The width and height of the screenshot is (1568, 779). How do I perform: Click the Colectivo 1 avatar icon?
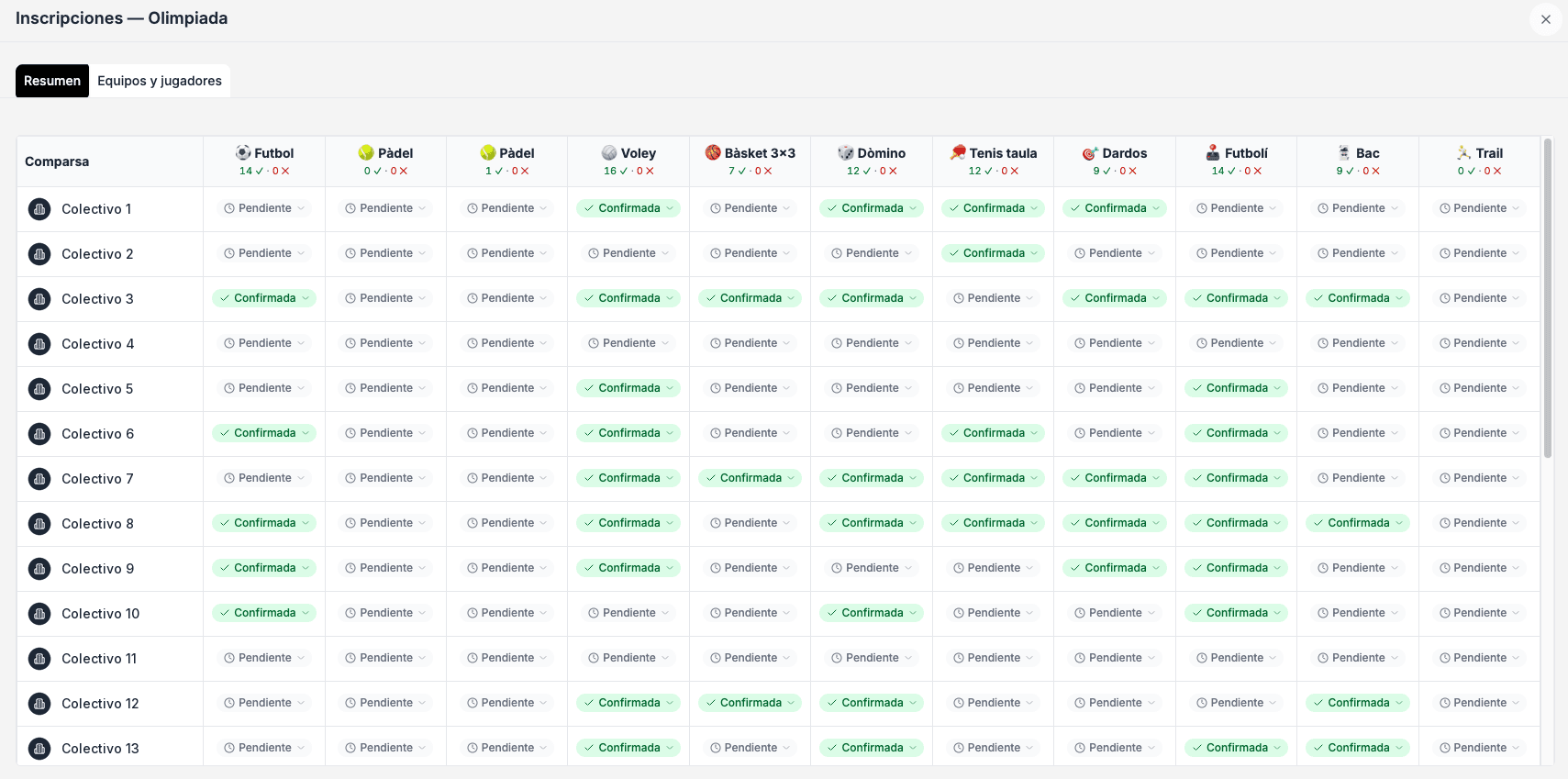pyautogui.click(x=39, y=209)
